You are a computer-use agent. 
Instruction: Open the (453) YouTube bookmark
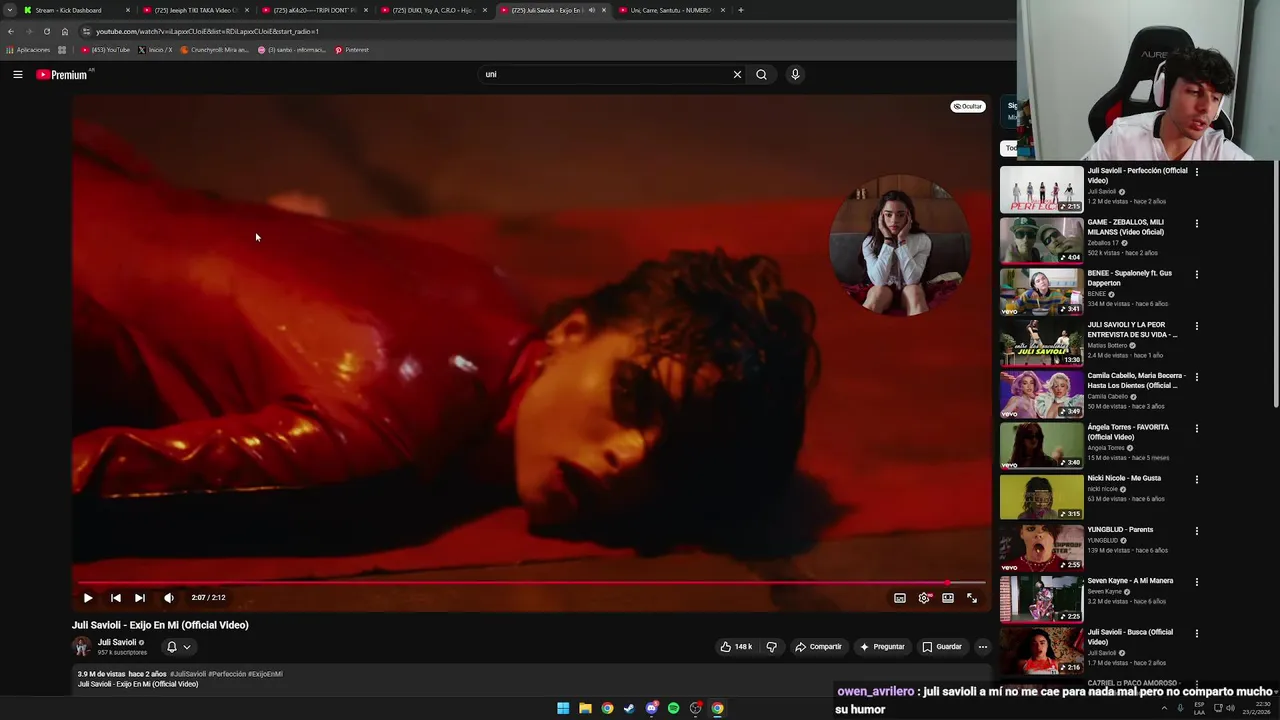[x=106, y=50]
